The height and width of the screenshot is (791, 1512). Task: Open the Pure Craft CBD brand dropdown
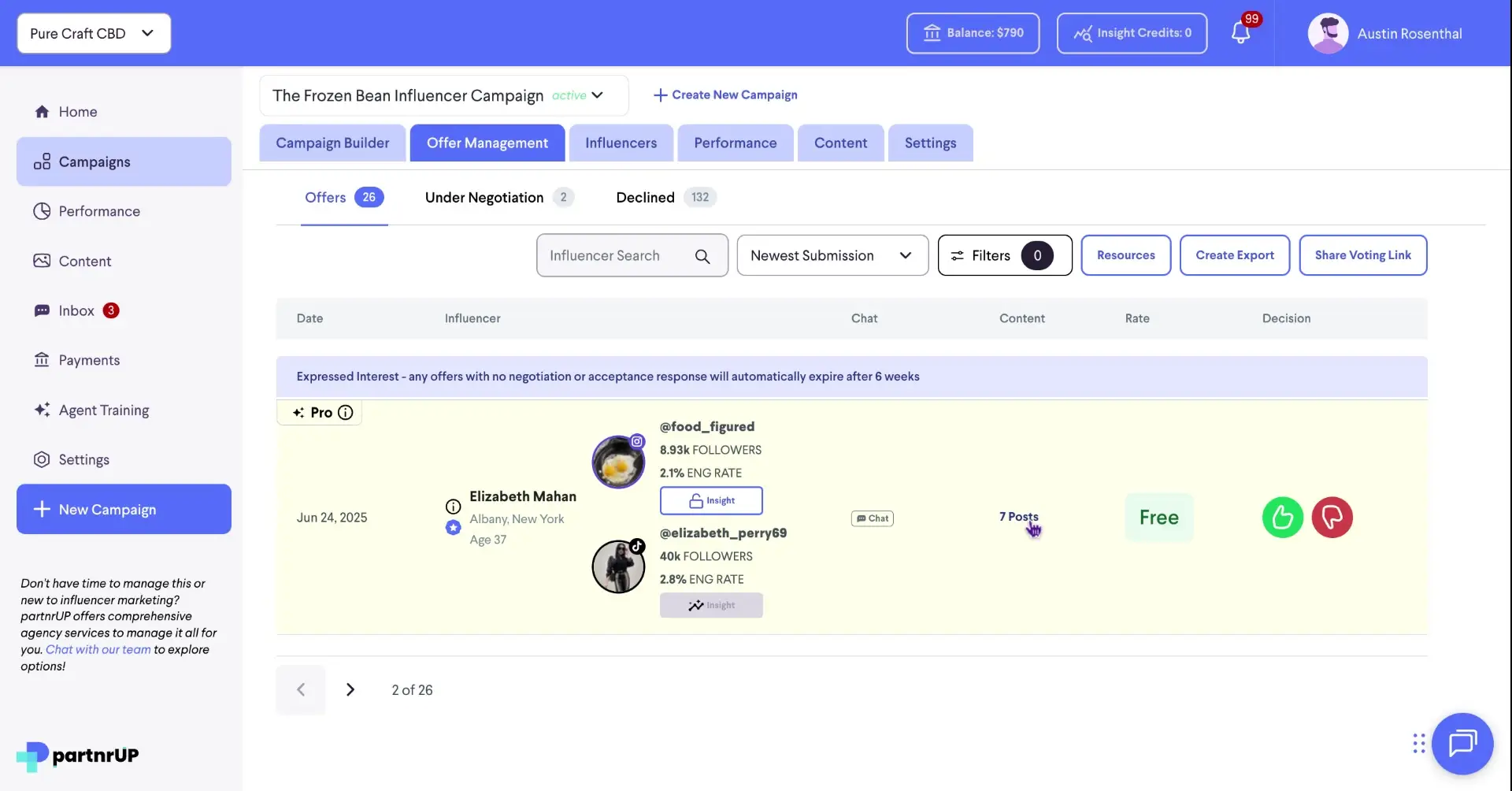coord(93,33)
